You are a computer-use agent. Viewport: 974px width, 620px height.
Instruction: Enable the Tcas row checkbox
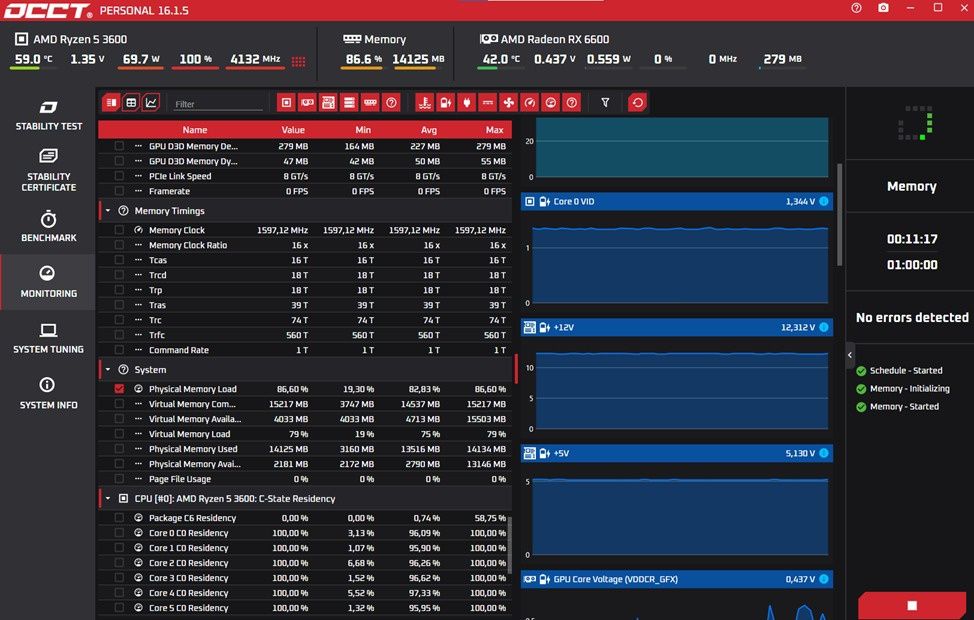click(119, 260)
